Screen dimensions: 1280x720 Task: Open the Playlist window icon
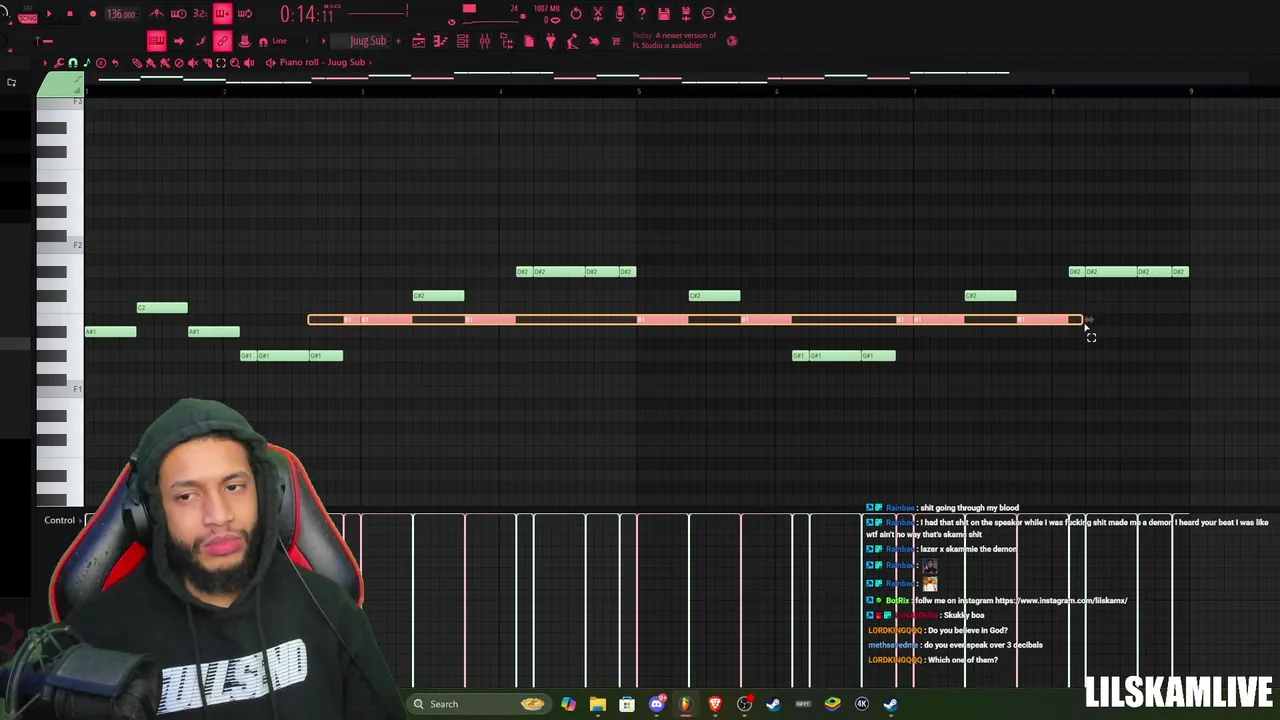[418, 41]
